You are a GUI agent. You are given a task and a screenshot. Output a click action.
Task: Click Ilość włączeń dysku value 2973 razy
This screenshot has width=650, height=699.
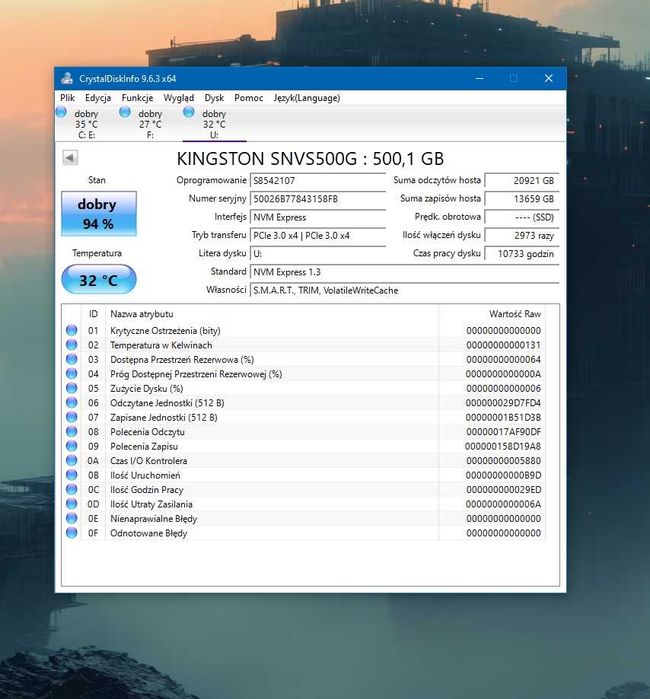point(522,235)
